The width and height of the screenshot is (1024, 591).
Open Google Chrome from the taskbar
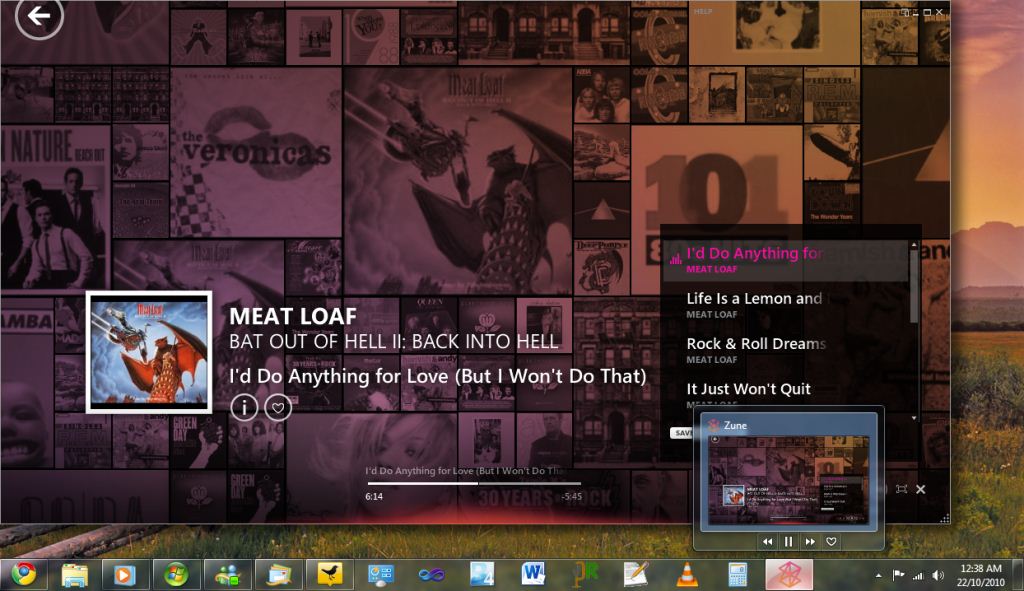coord(24,575)
